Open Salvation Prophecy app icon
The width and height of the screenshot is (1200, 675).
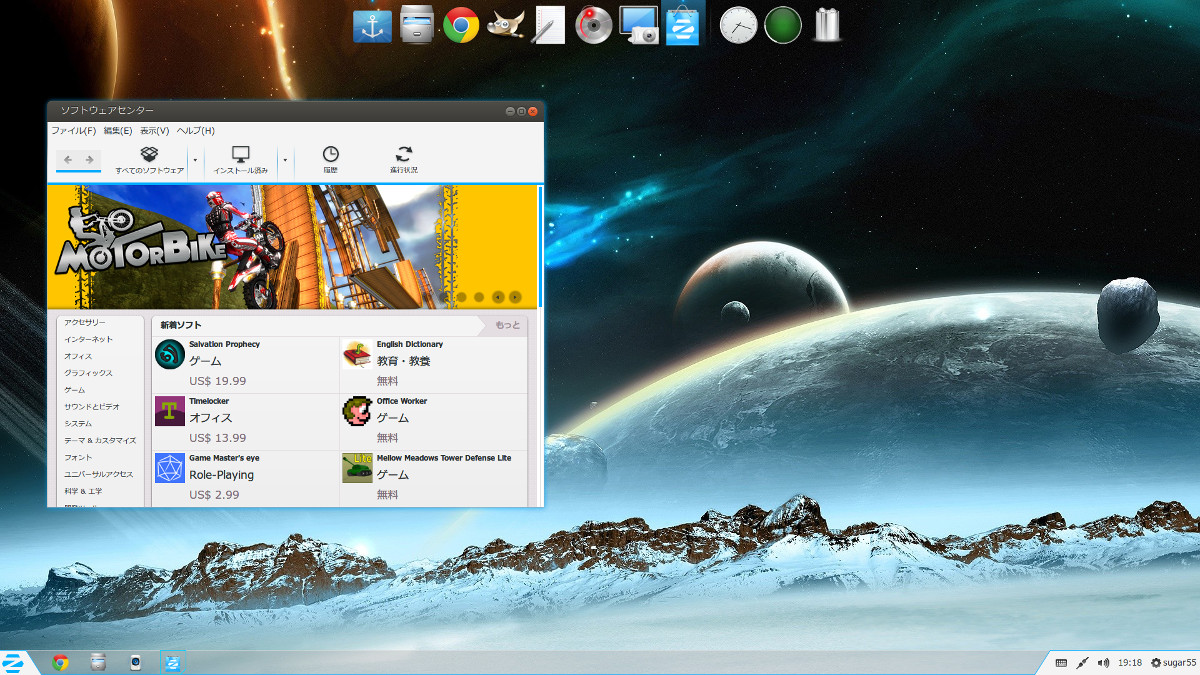click(x=170, y=355)
